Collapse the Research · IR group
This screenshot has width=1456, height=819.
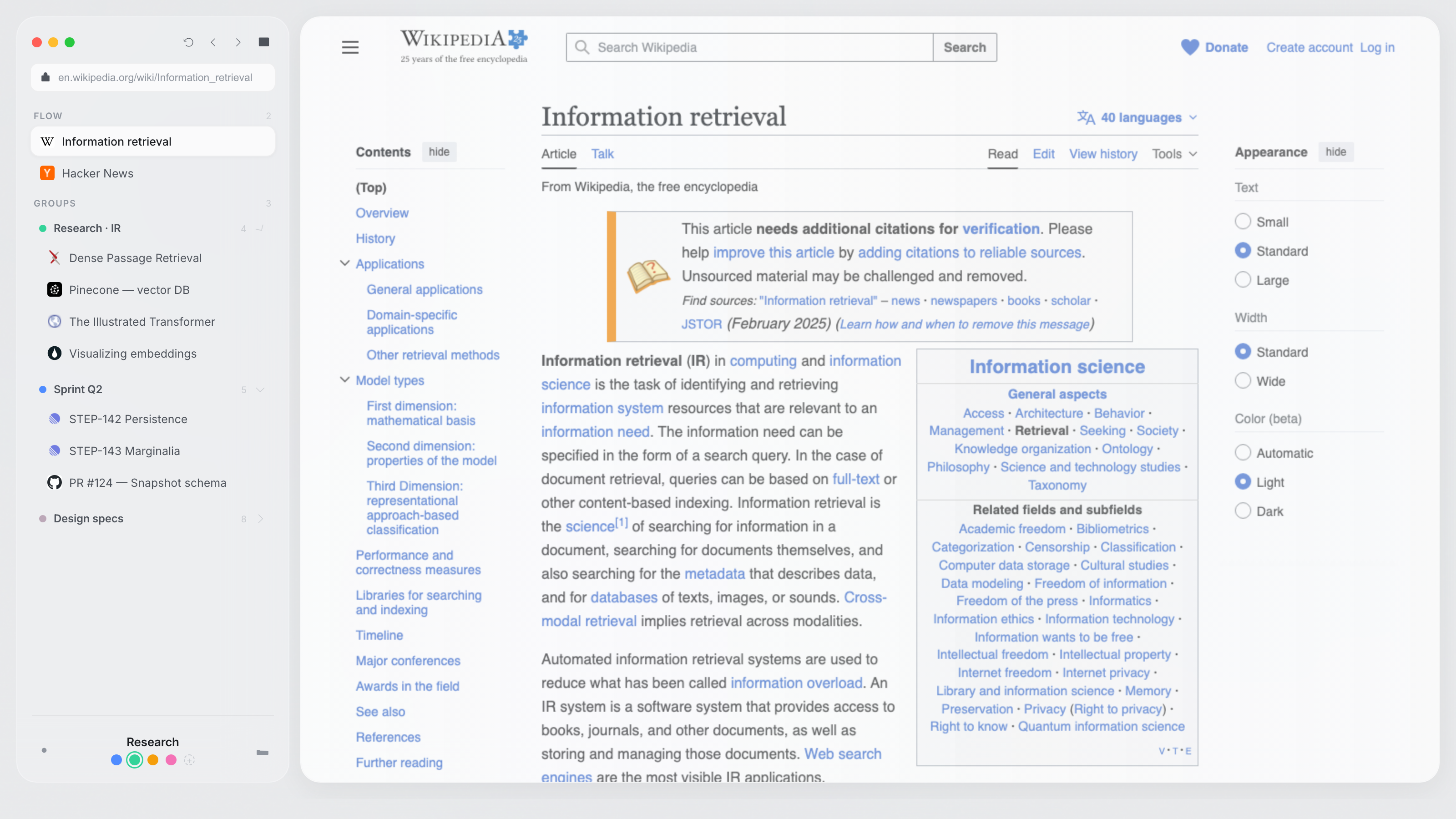point(260,228)
